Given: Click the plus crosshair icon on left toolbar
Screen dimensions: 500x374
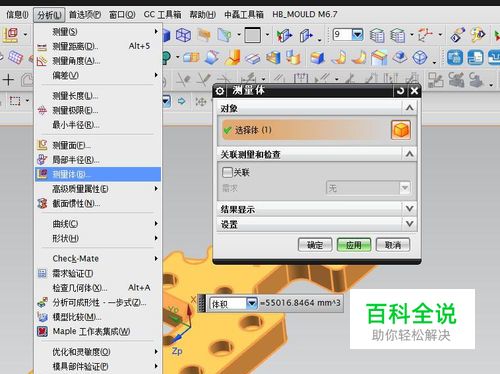Looking at the screenshot, I should pyautogui.click(x=8, y=80).
